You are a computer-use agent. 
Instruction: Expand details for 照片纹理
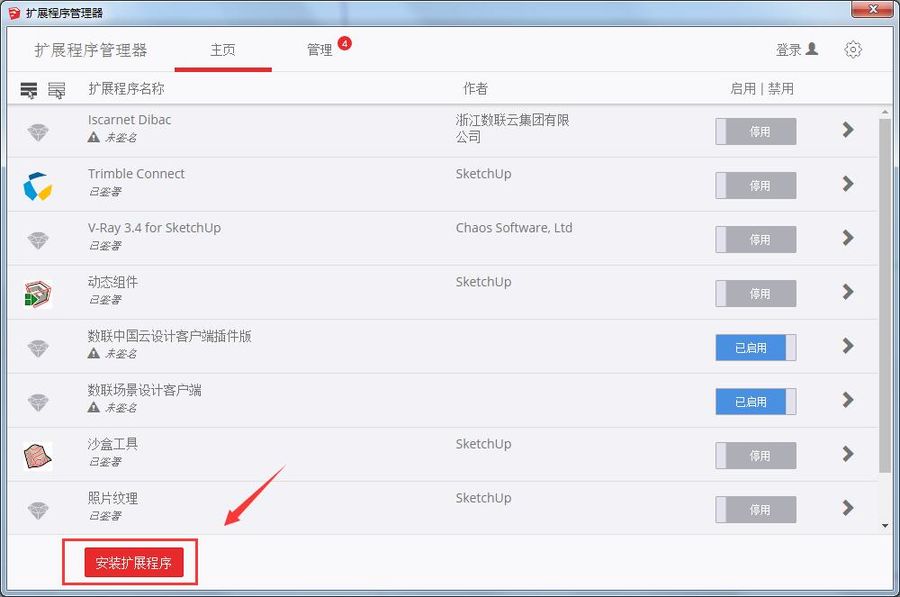(848, 508)
